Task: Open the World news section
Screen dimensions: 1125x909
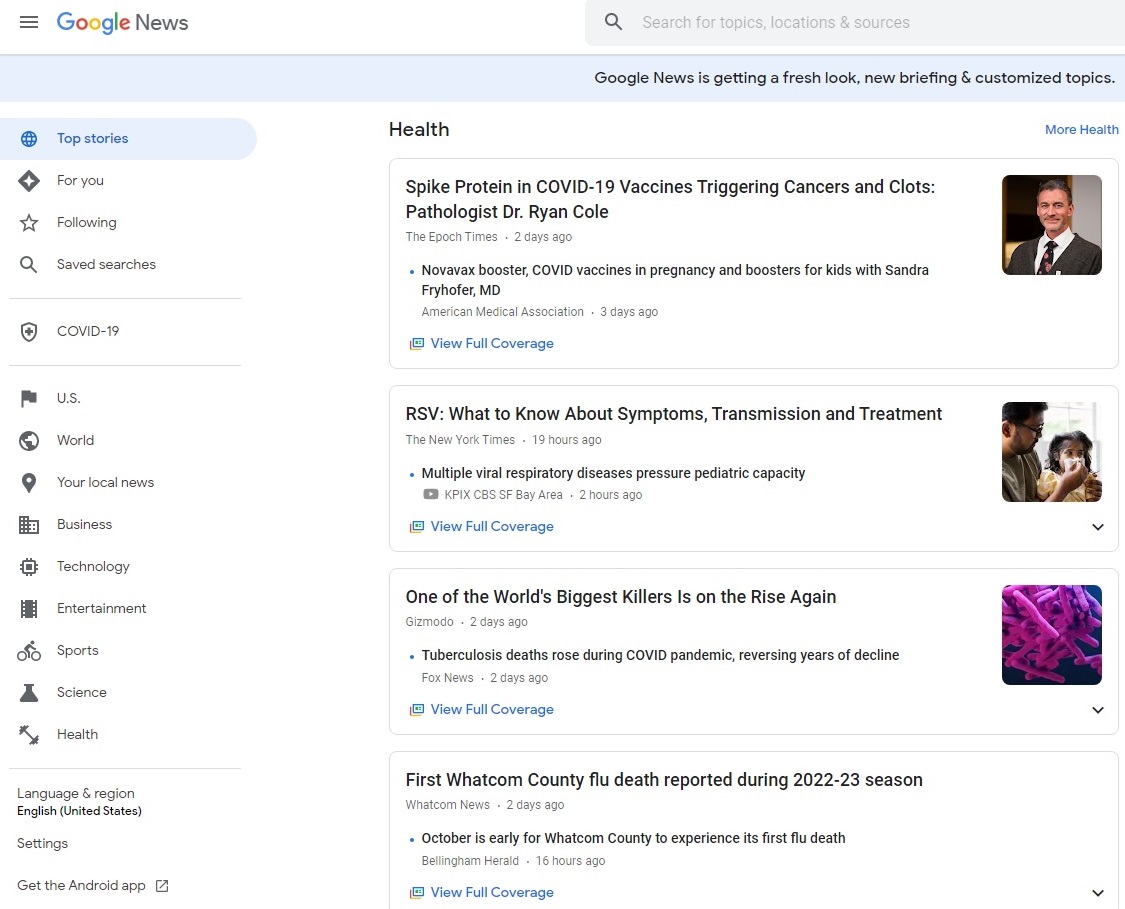Action: [x=75, y=441]
